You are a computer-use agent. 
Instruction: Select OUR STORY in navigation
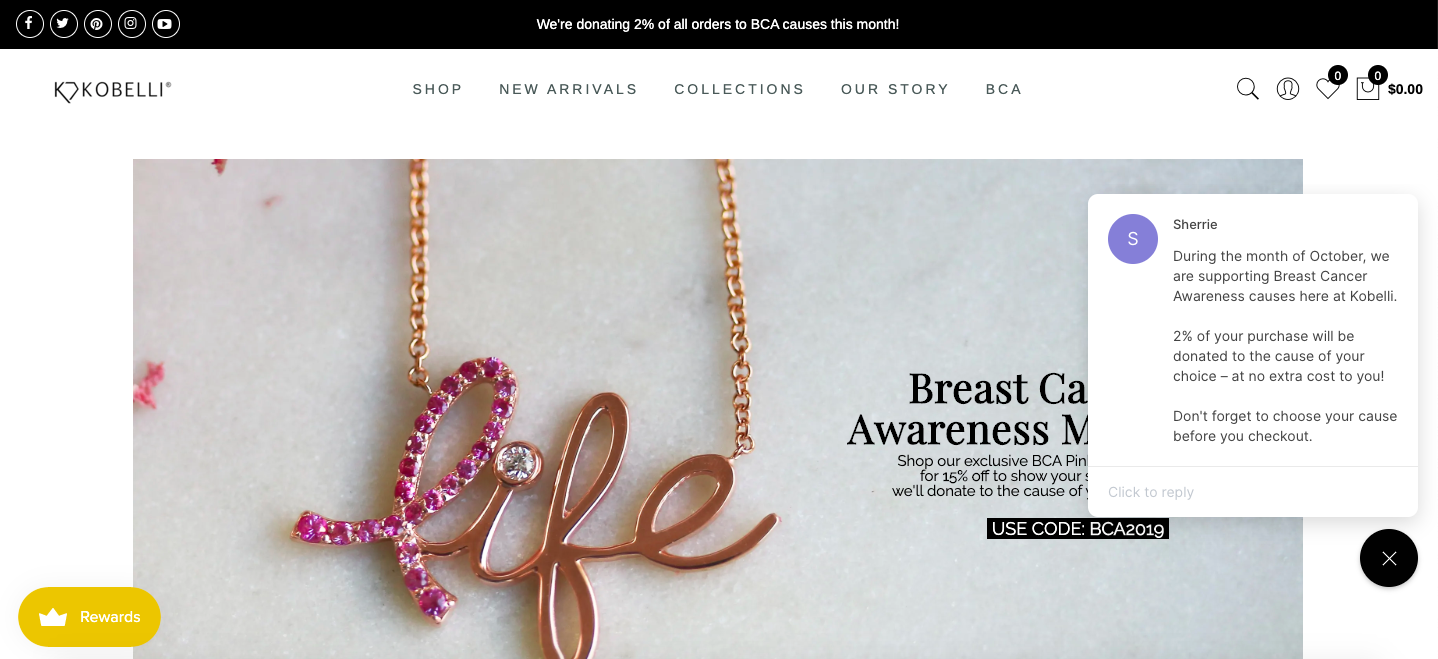tap(895, 89)
